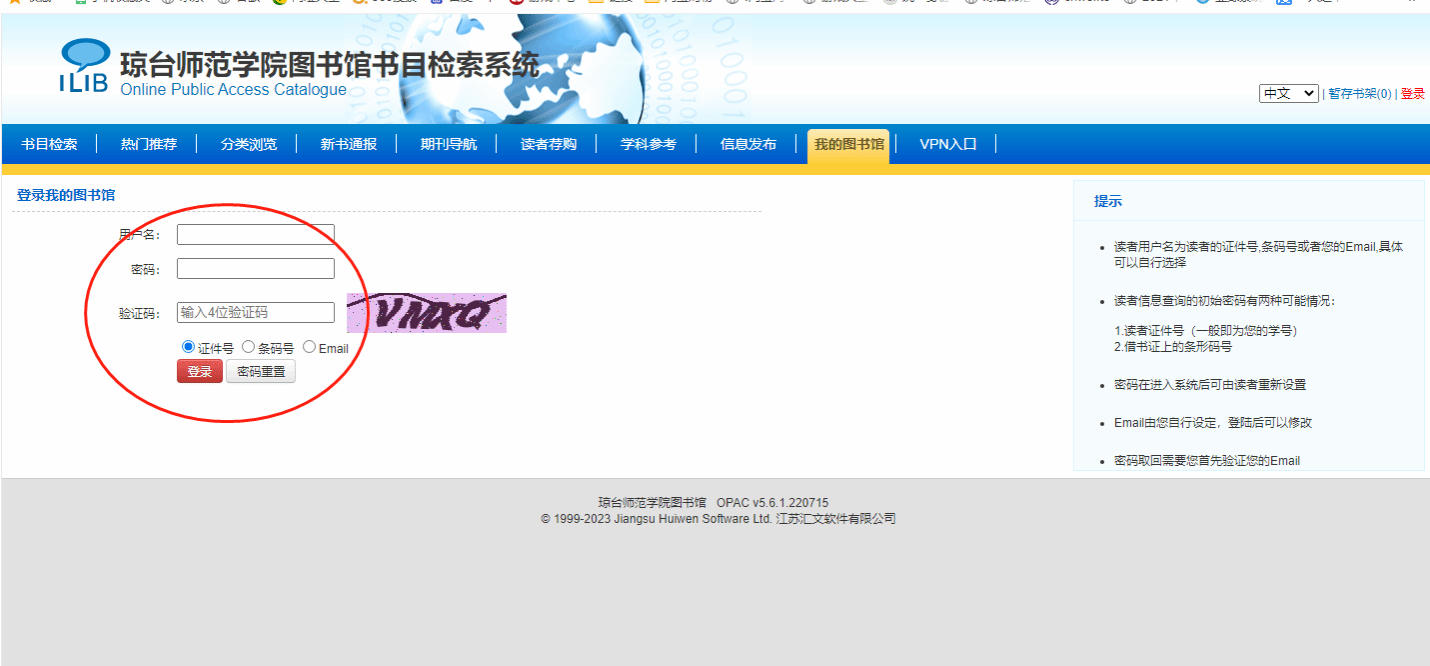The height and width of the screenshot is (666, 1430).
Task: Focus the 用户名 input field
Action: click(256, 234)
